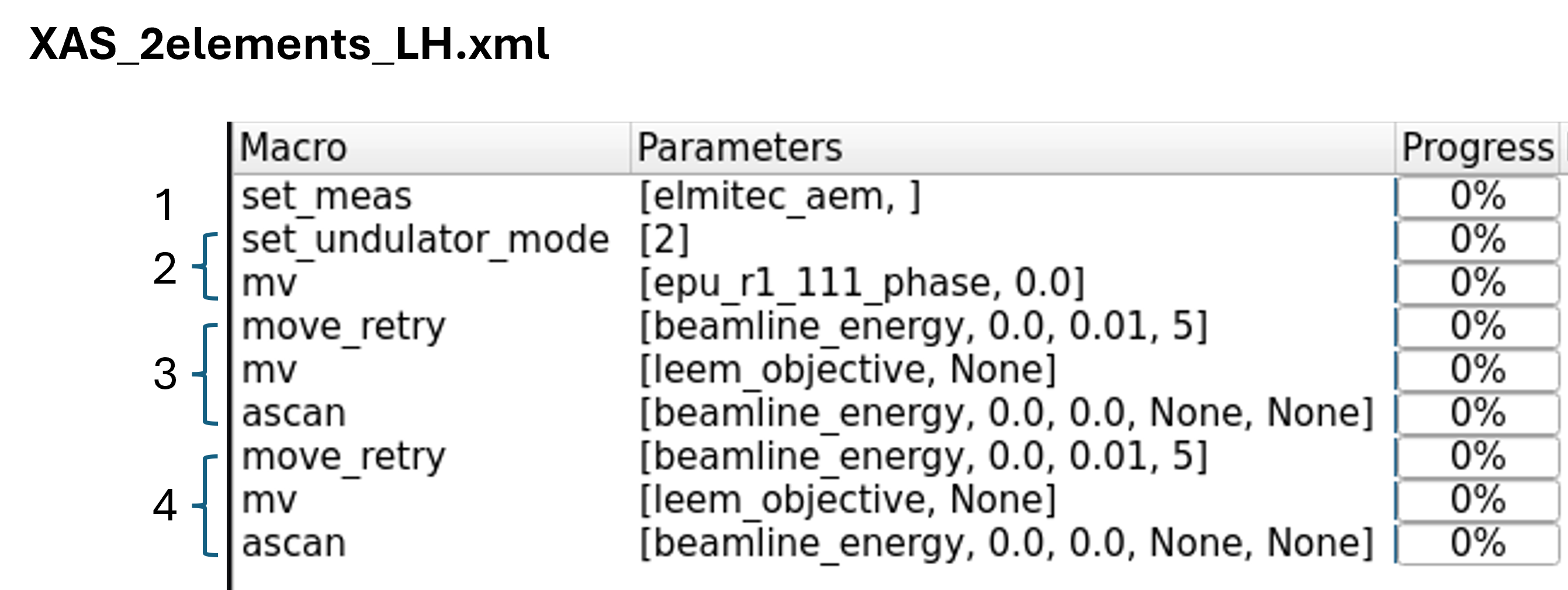Click progress bar of the epu_r1_111_phase row
This screenshot has height=590, width=1568.
tap(1477, 283)
